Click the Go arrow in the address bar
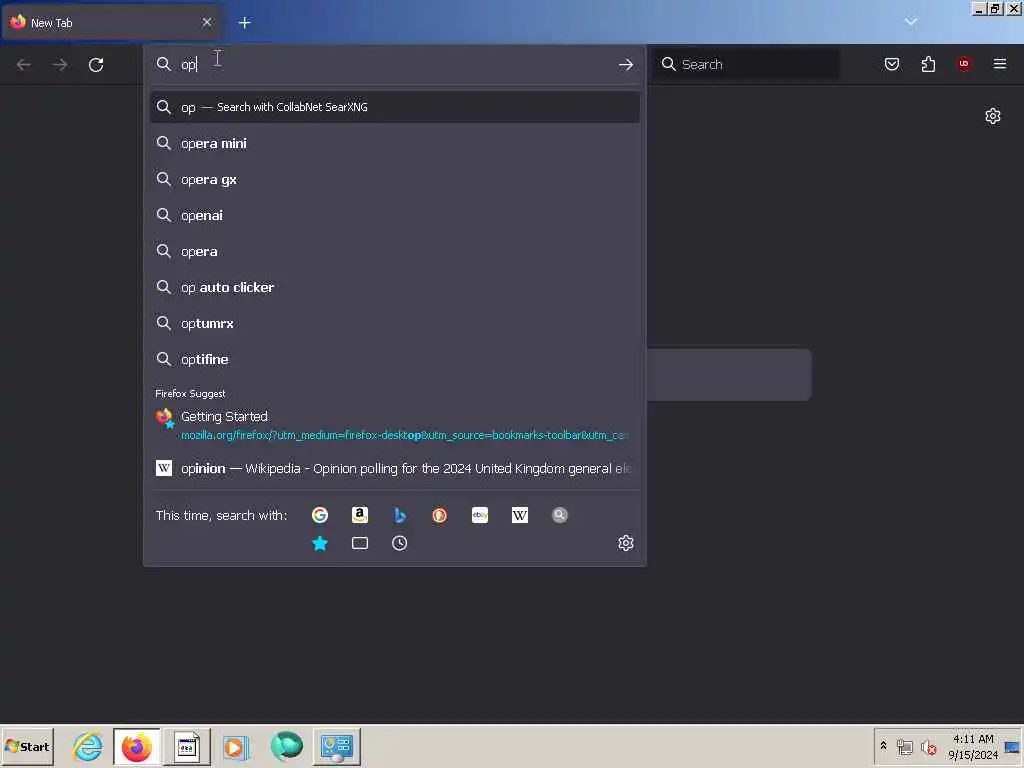The image size is (1024, 768). point(626,65)
